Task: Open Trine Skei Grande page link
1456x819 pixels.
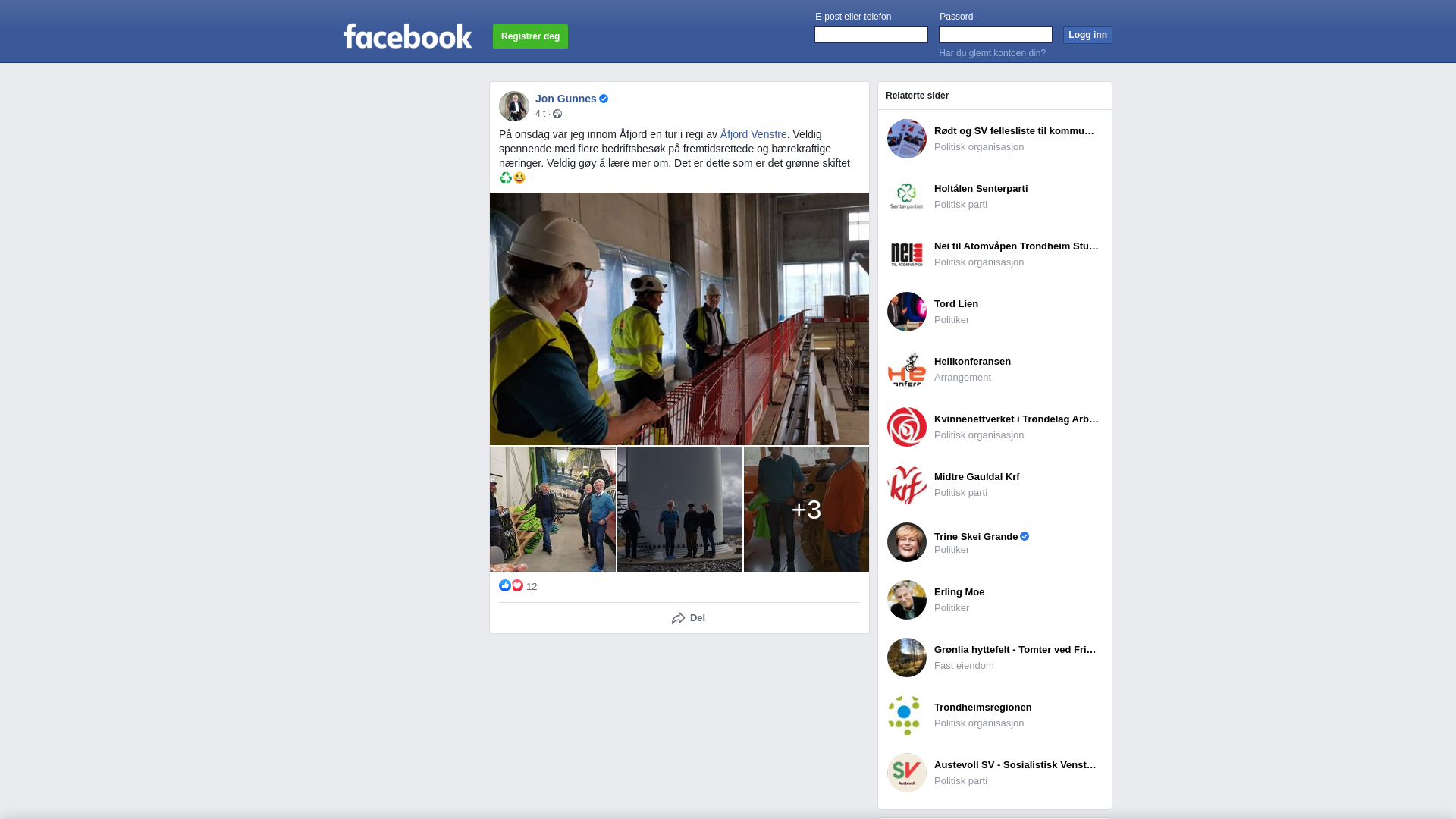Action: point(976,536)
